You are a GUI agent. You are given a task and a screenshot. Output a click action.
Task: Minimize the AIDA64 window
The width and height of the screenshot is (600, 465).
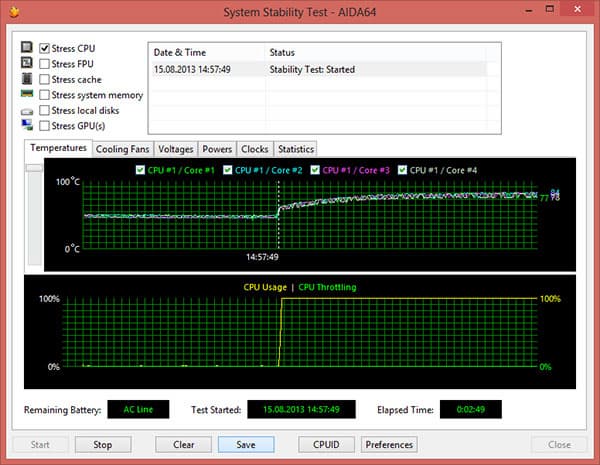click(x=529, y=10)
